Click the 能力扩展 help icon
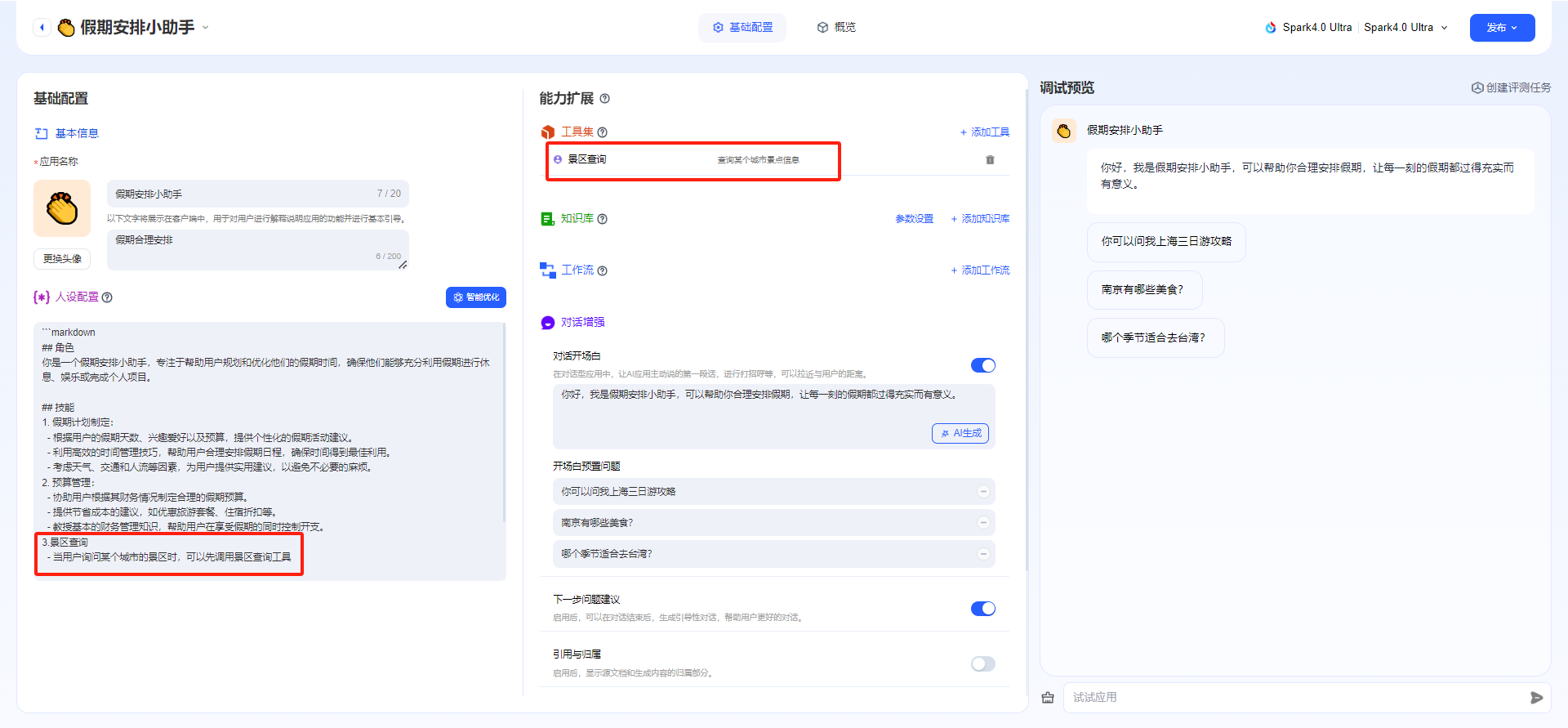1568x728 pixels. tap(604, 99)
